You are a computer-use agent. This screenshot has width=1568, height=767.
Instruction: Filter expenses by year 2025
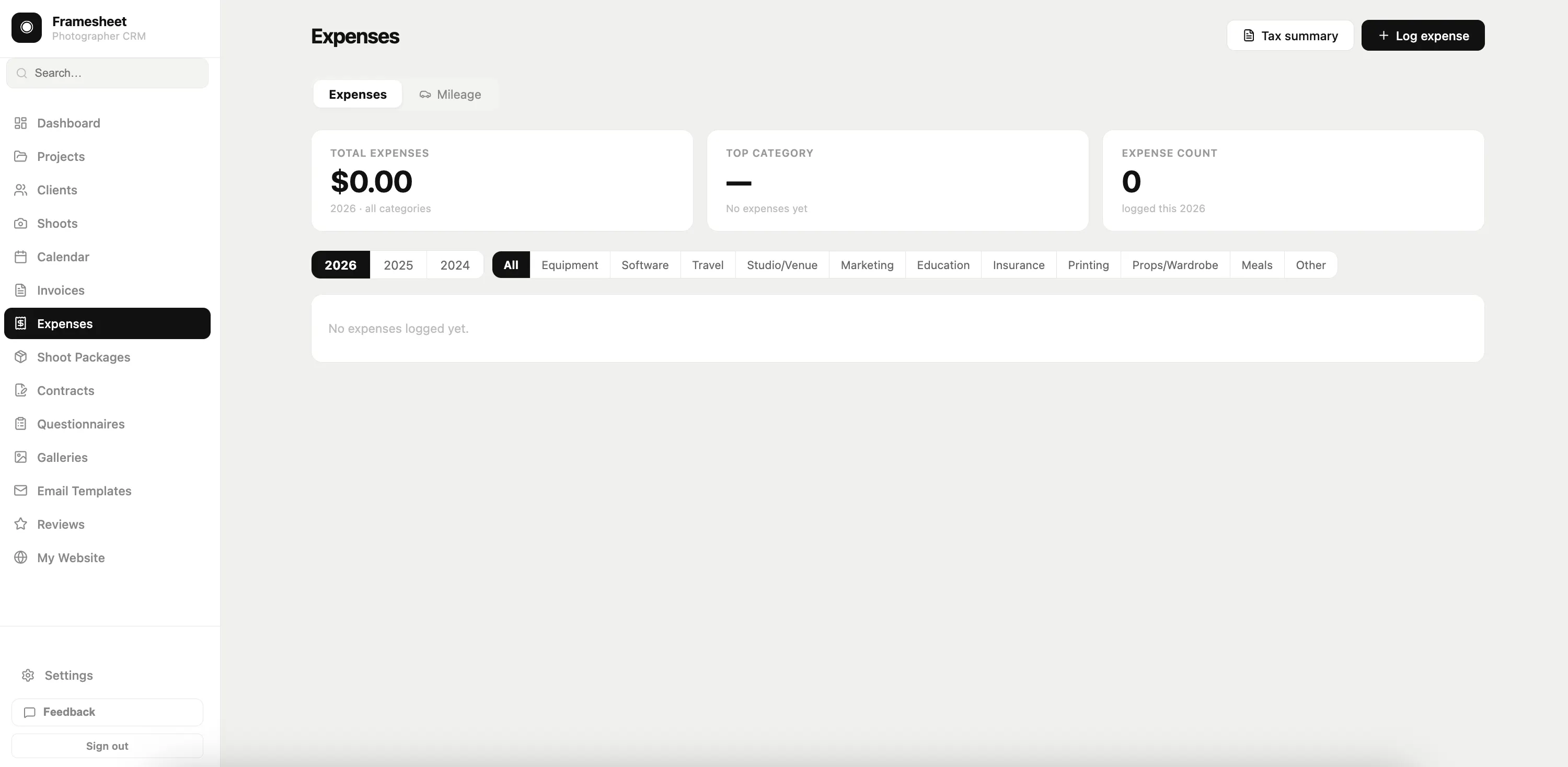coord(398,264)
